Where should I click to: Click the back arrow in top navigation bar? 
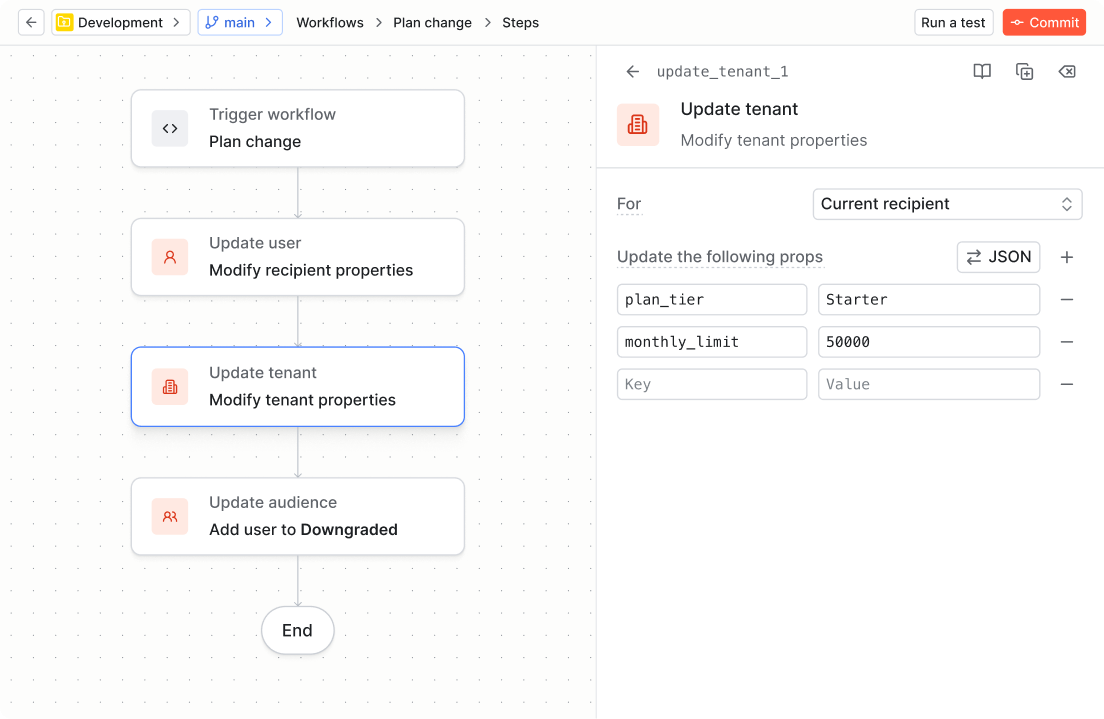pyautogui.click(x=31, y=22)
